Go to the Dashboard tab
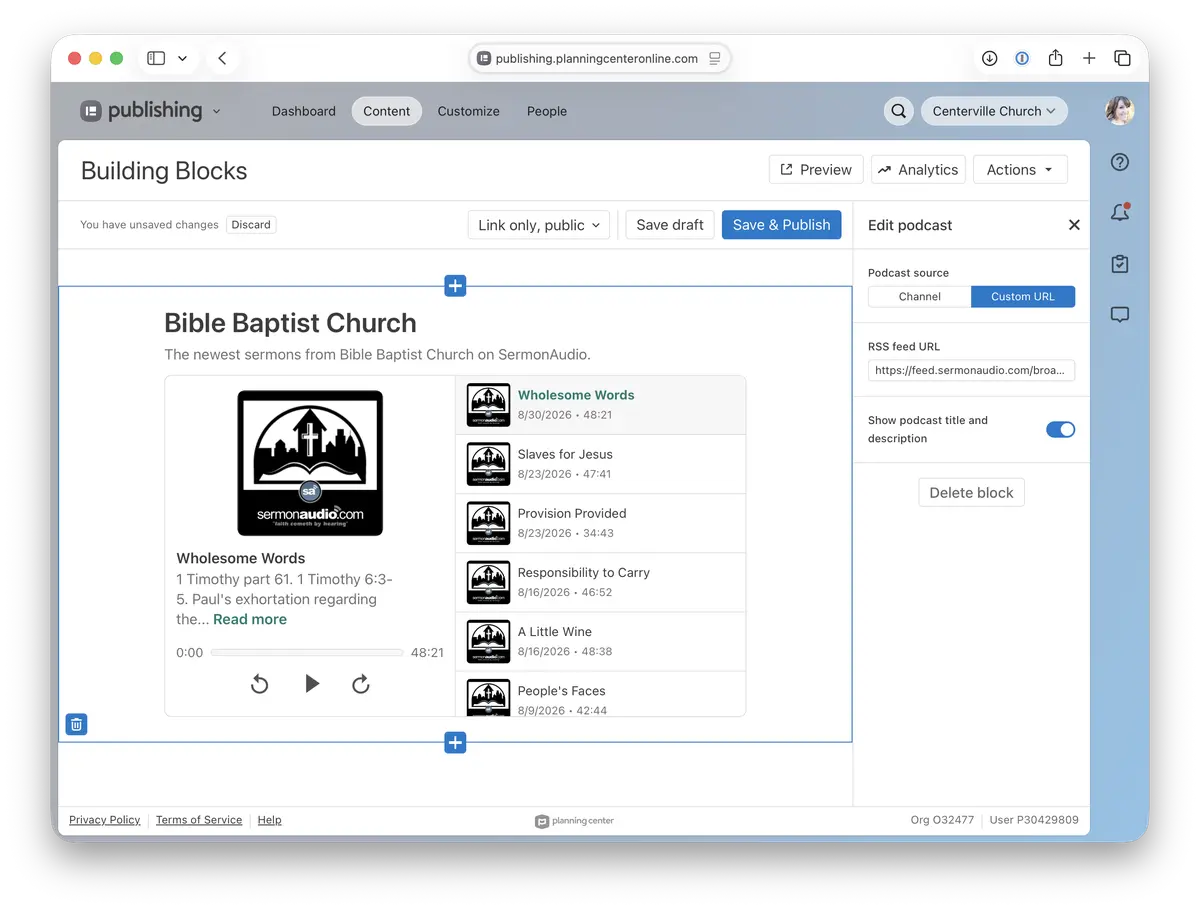The image size is (1200, 910). pyautogui.click(x=304, y=111)
